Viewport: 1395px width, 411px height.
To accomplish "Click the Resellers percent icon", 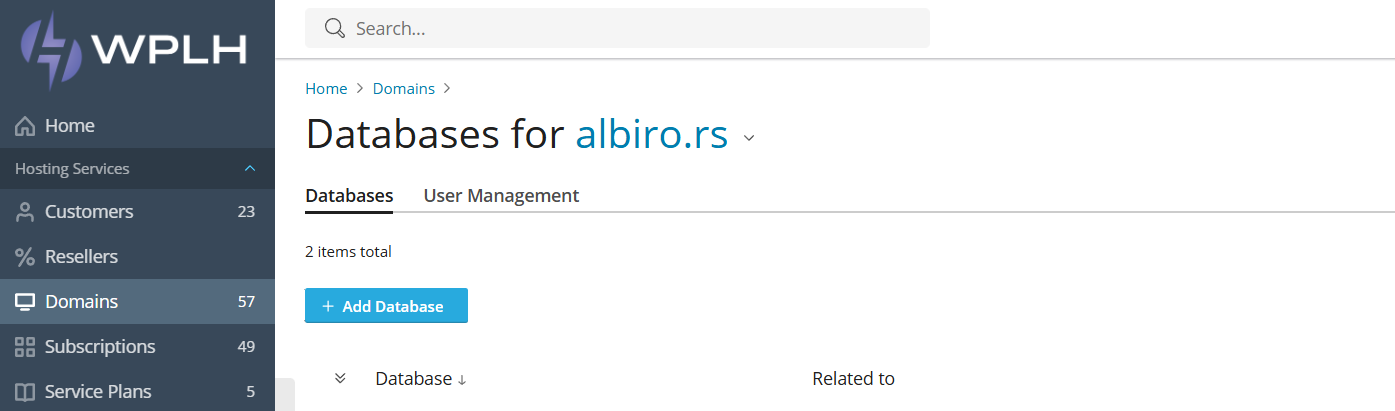I will pyautogui.click(x=25, y=257).
